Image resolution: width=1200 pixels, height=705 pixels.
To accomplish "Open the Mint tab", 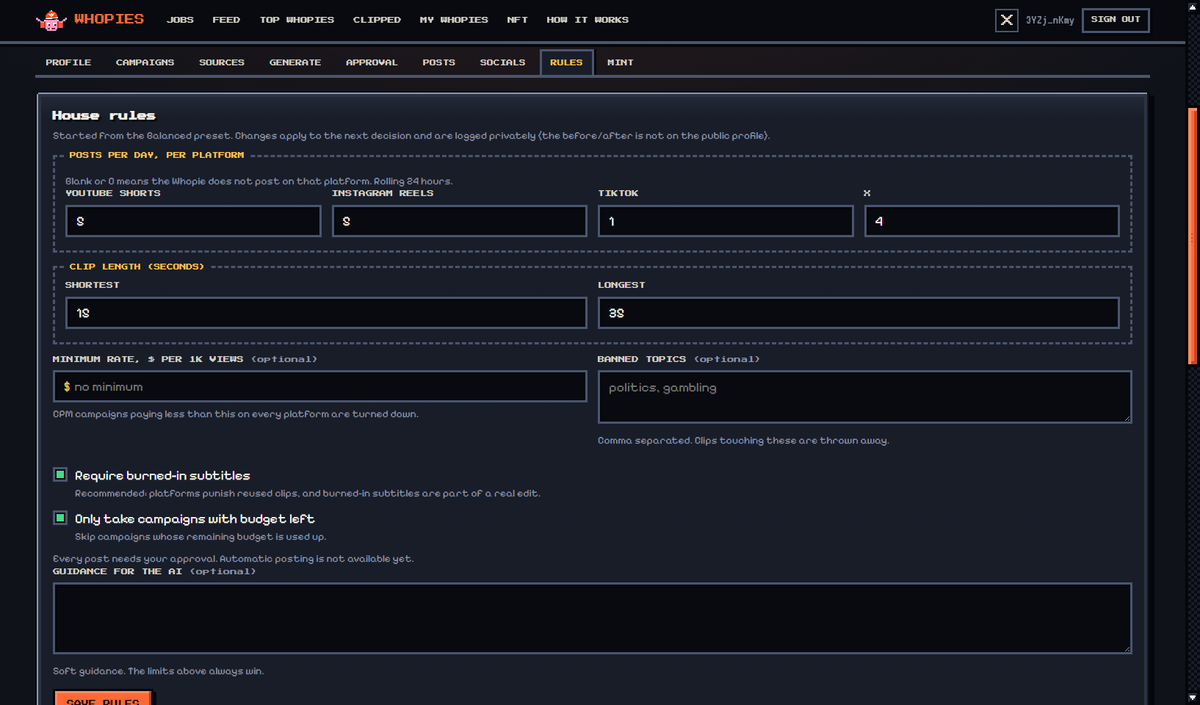I will (620, 62).
